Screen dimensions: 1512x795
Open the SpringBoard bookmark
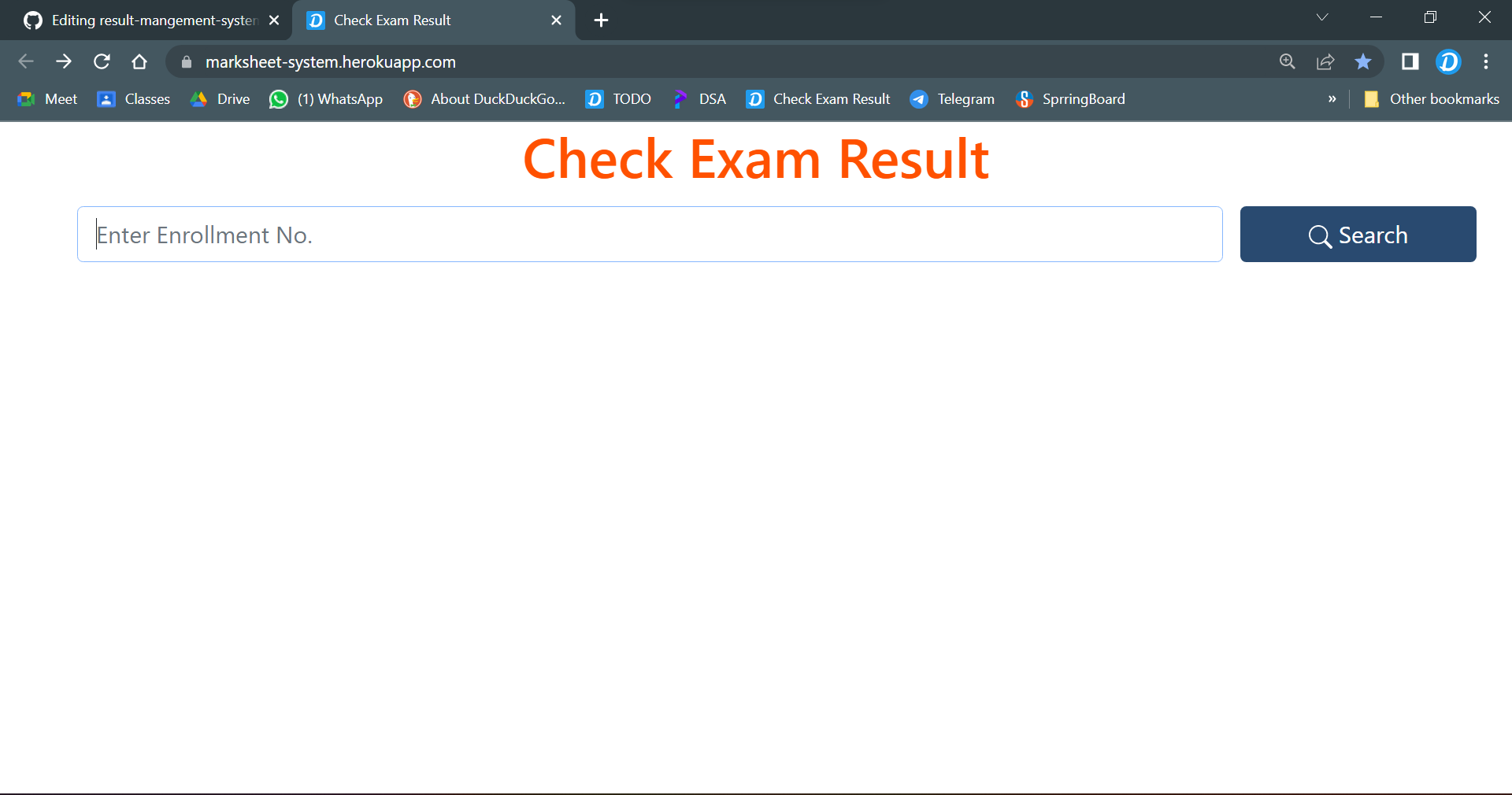pyautogui.click(x=1070, y=99)
